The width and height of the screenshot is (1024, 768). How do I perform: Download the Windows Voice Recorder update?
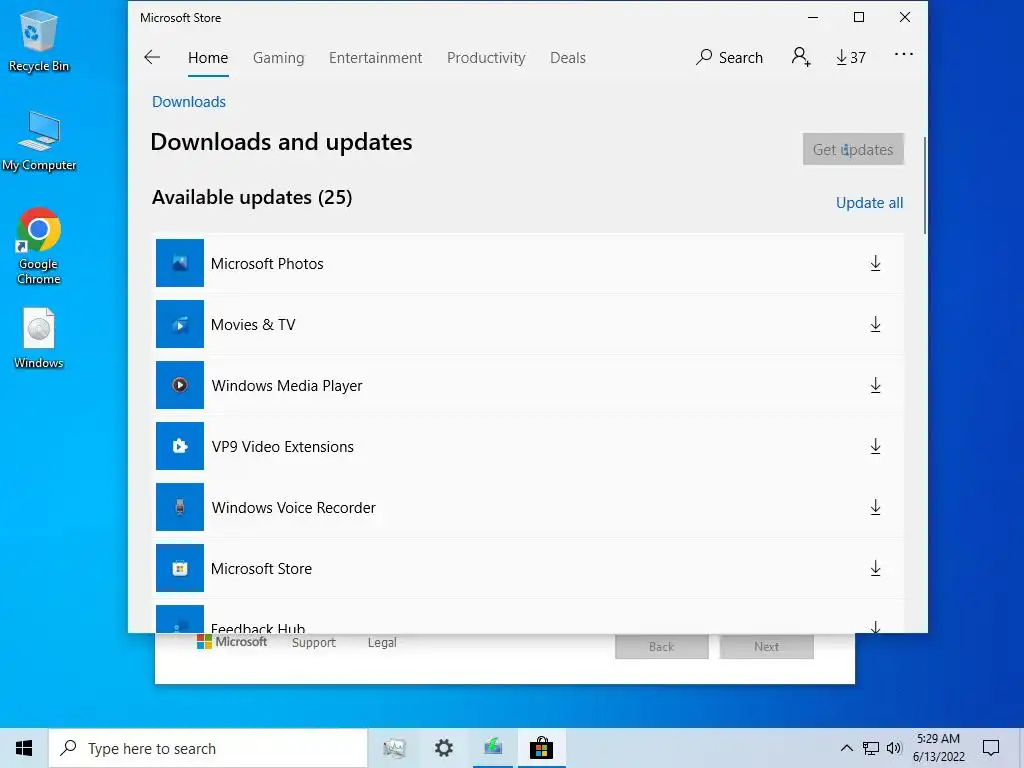point(875,507)
